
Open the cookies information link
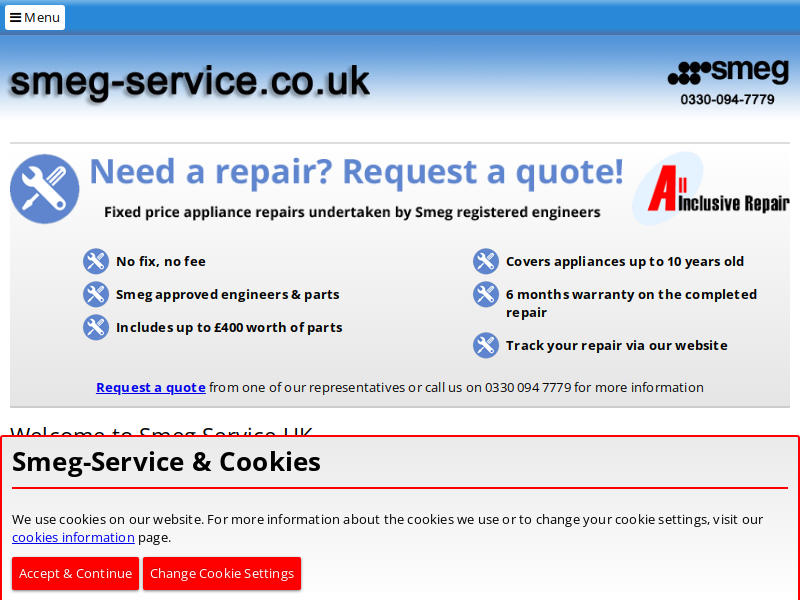pos(73,537)
